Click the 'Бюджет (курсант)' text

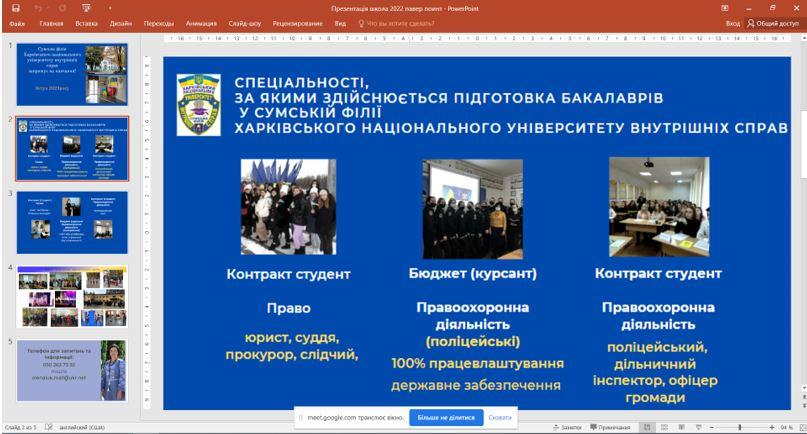(x=472, y=273)
